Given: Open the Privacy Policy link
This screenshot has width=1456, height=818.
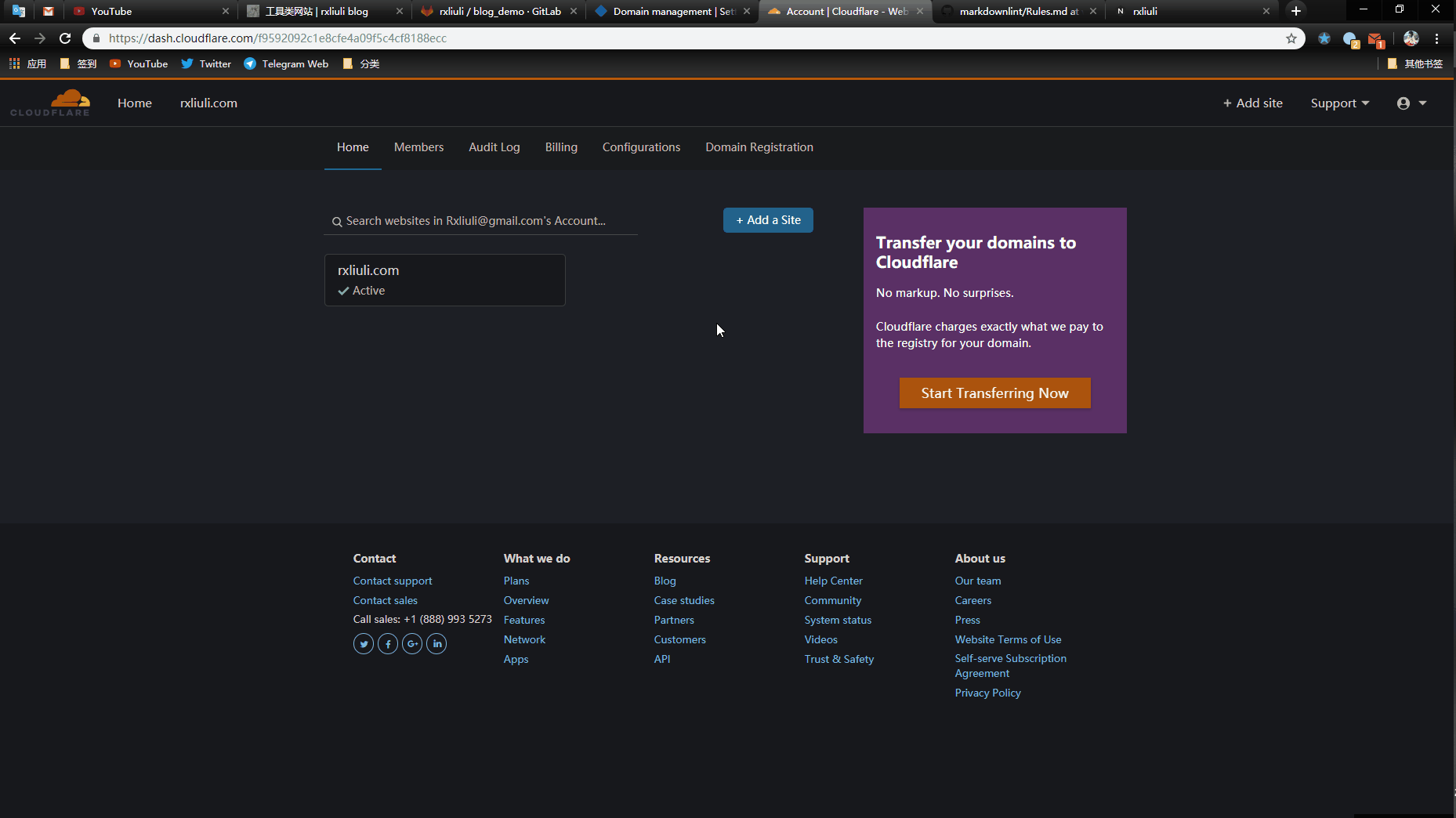Looking at the screenshot, I should pyautogui.click(x=987, y=693).
